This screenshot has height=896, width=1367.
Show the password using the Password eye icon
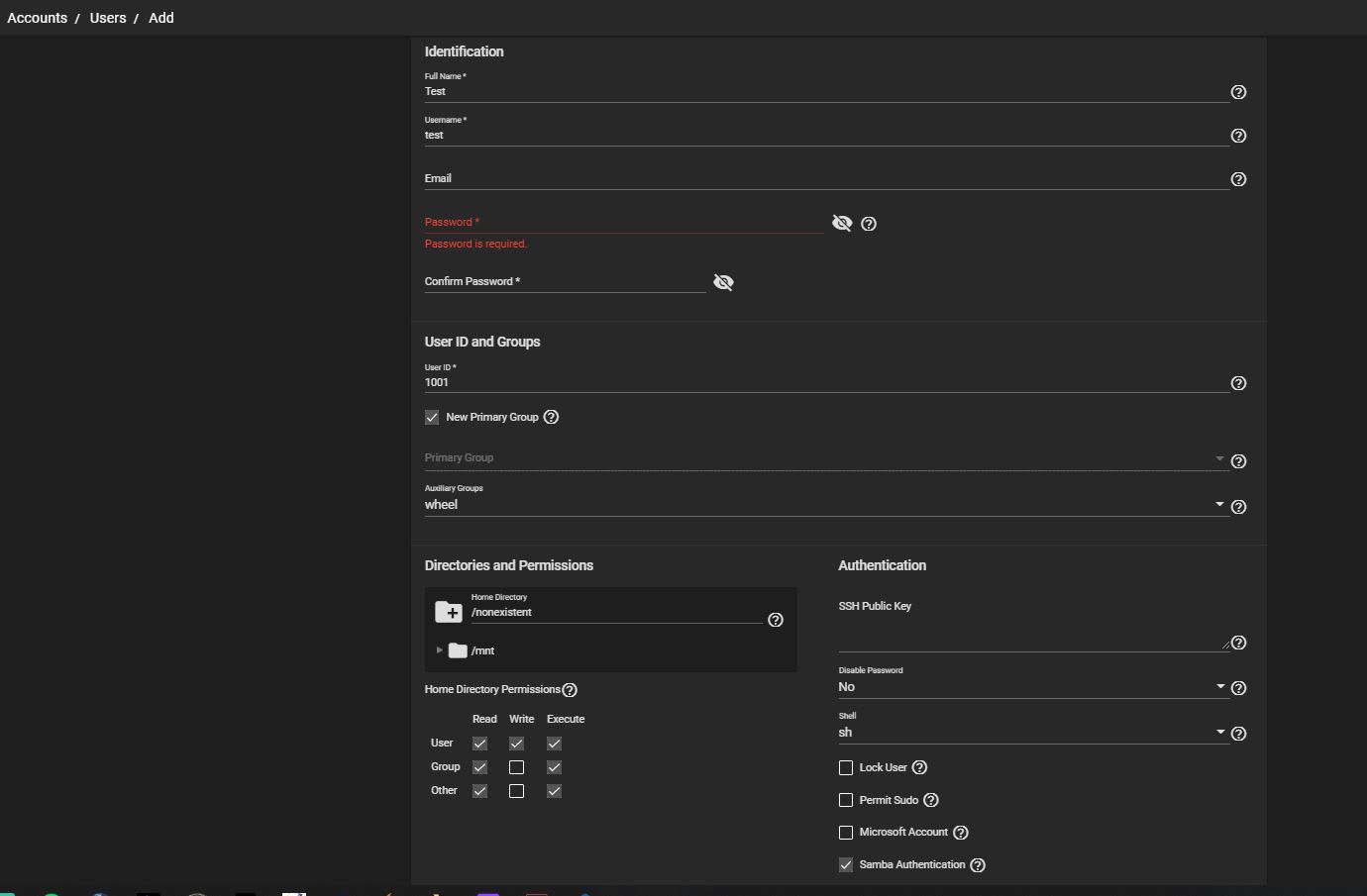point(842,223)
